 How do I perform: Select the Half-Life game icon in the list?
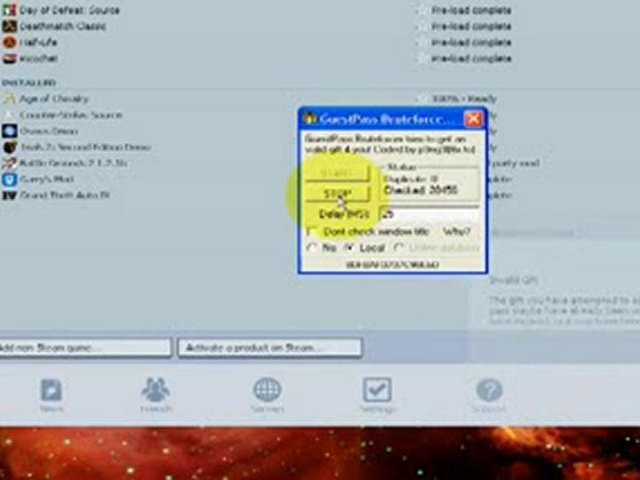[x=9, y=43]
